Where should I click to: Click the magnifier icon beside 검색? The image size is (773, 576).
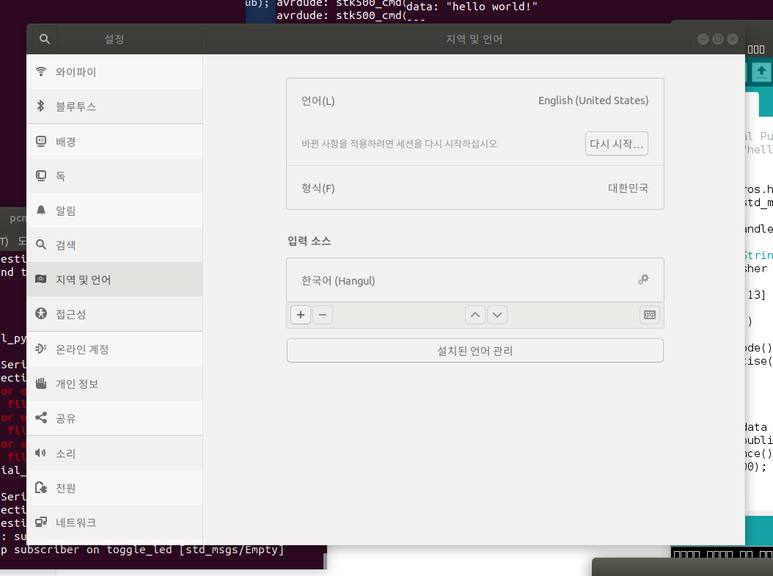tap(41, 245)
